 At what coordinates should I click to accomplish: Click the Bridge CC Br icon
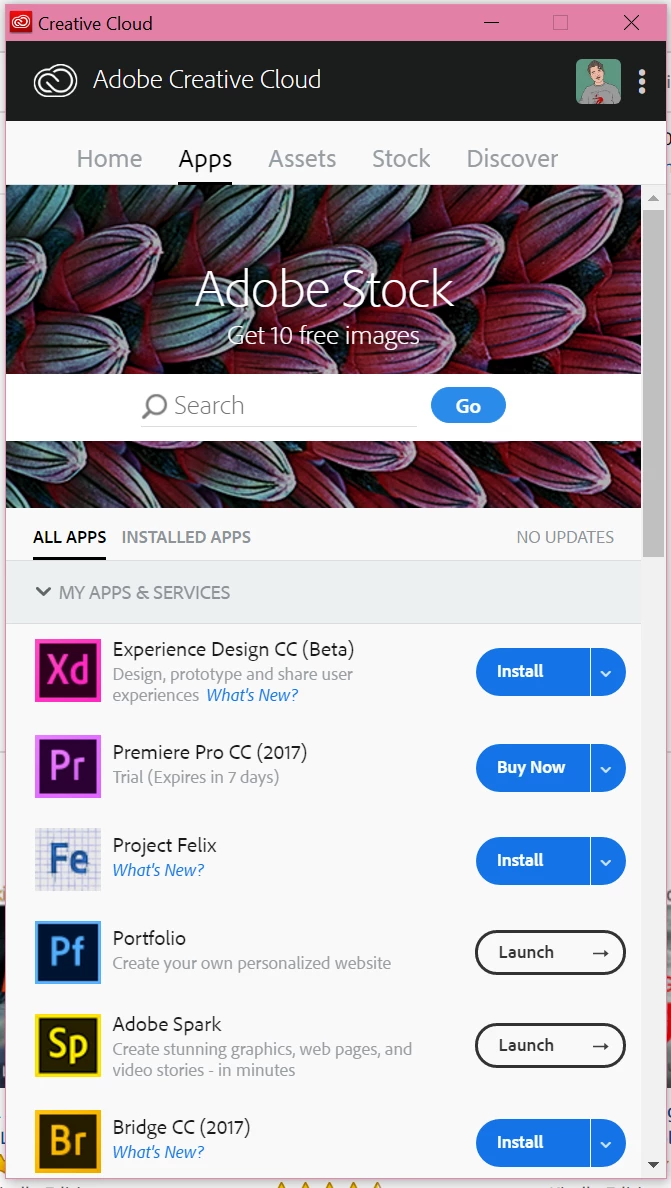(x=68, y=1141)
